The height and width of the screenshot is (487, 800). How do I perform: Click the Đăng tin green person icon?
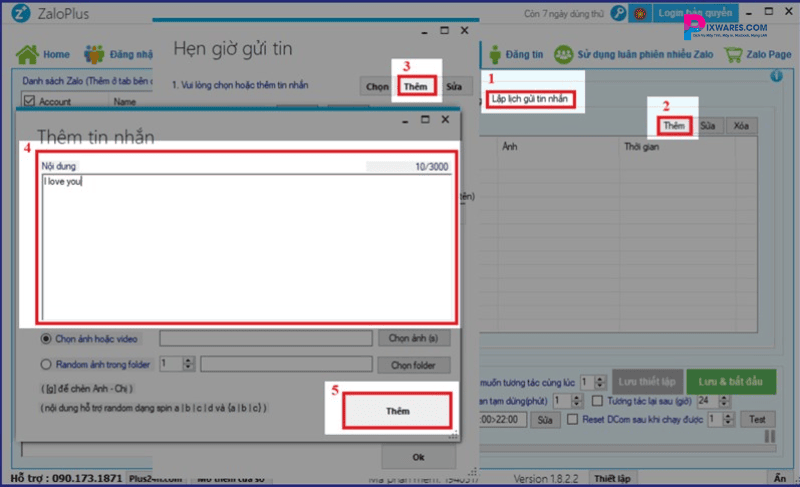pyautogui.click(x=495, y=55)
